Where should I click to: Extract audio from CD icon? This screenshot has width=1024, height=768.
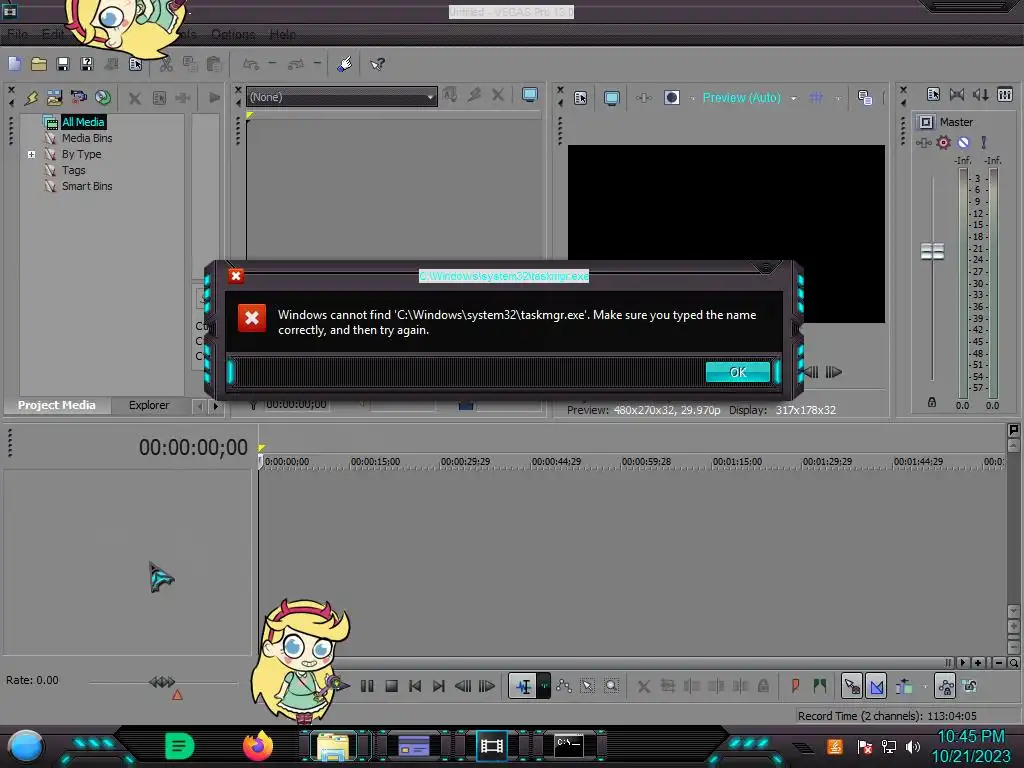(103, 98)
